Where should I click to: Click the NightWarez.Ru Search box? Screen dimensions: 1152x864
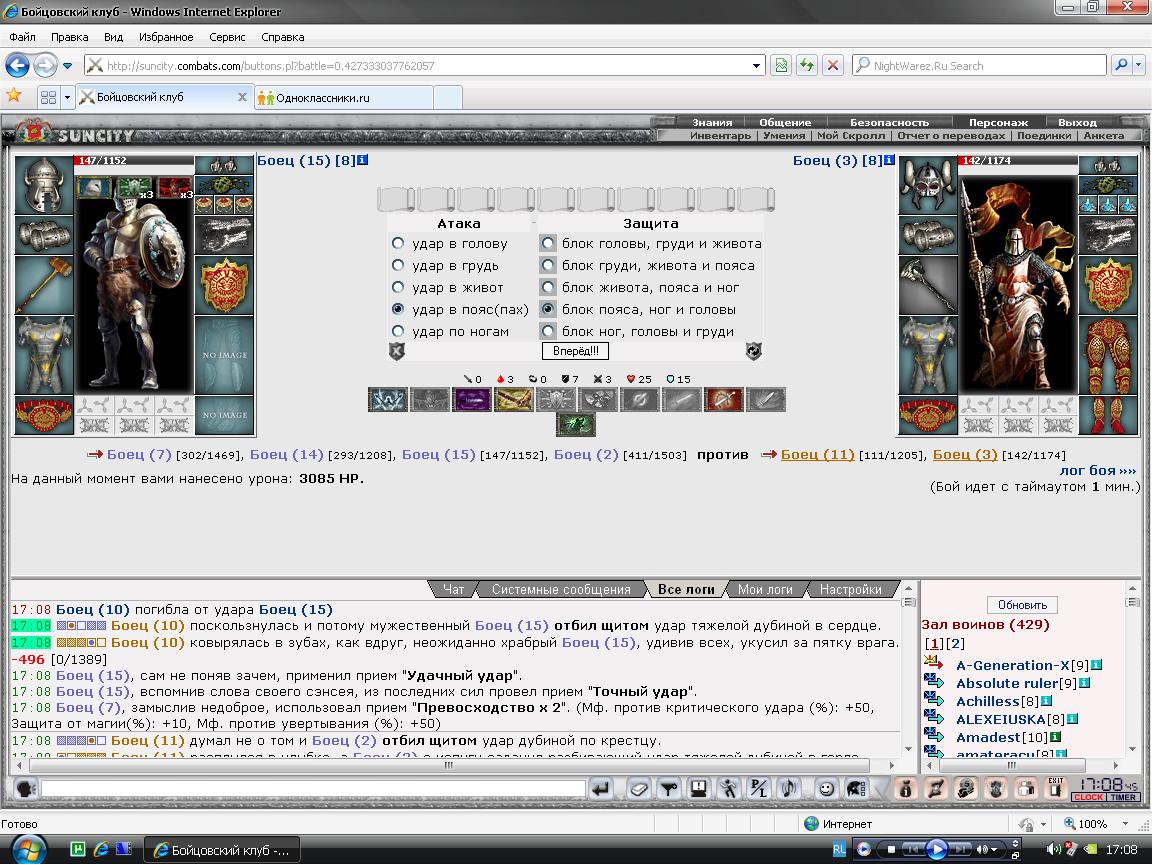pos(979,65)
